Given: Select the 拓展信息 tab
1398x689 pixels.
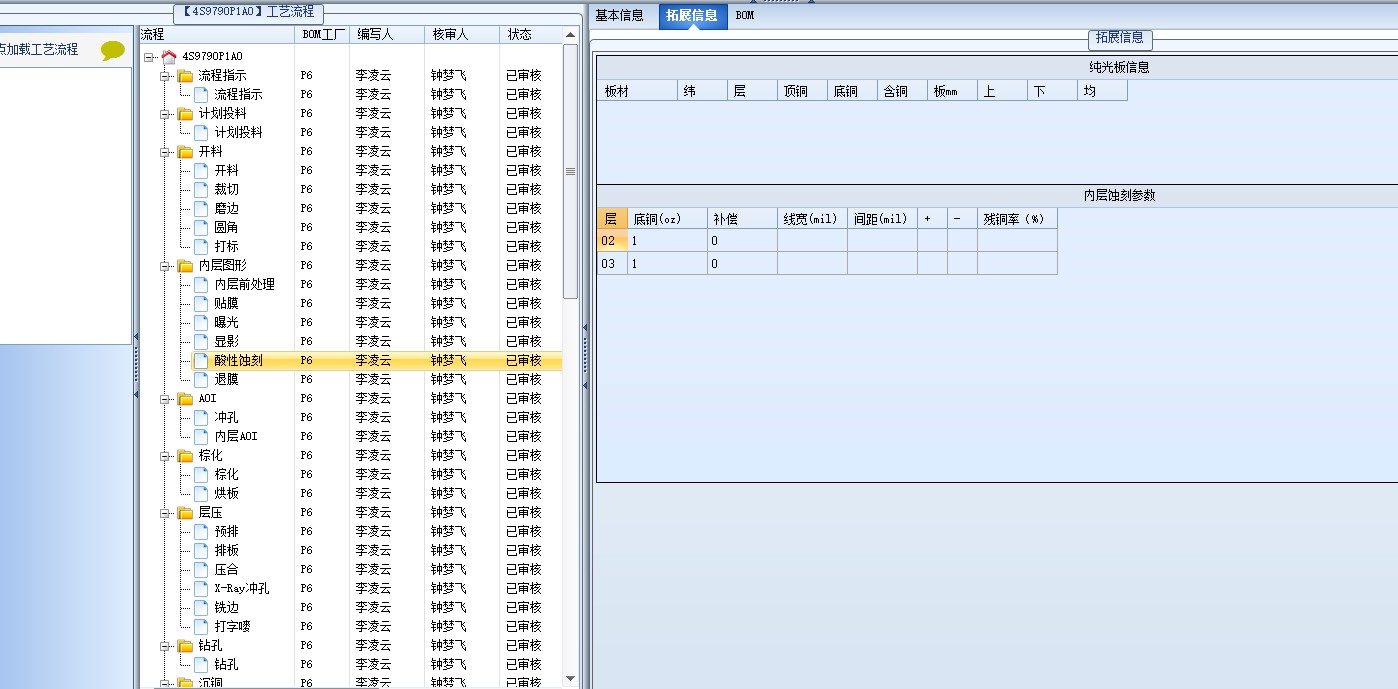Looking at the screenshot, I should [x=692, y=16].
